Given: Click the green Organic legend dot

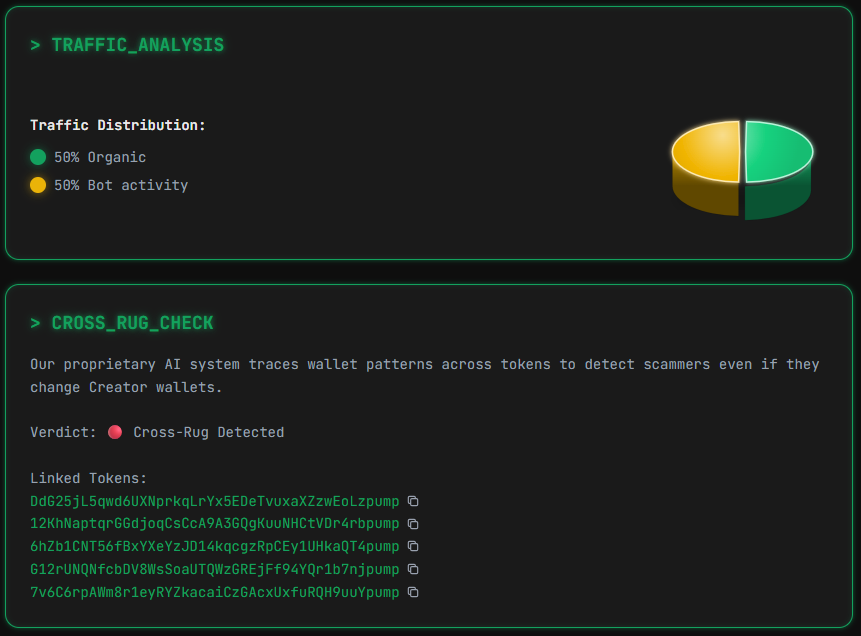Looking at the screenshot, I should pyautogui.click(x=38, y=157).
